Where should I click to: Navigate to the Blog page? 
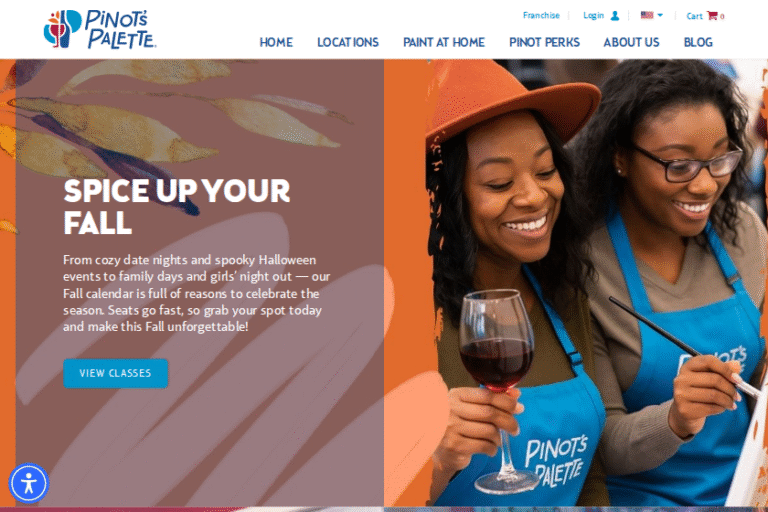pos(698,43)
